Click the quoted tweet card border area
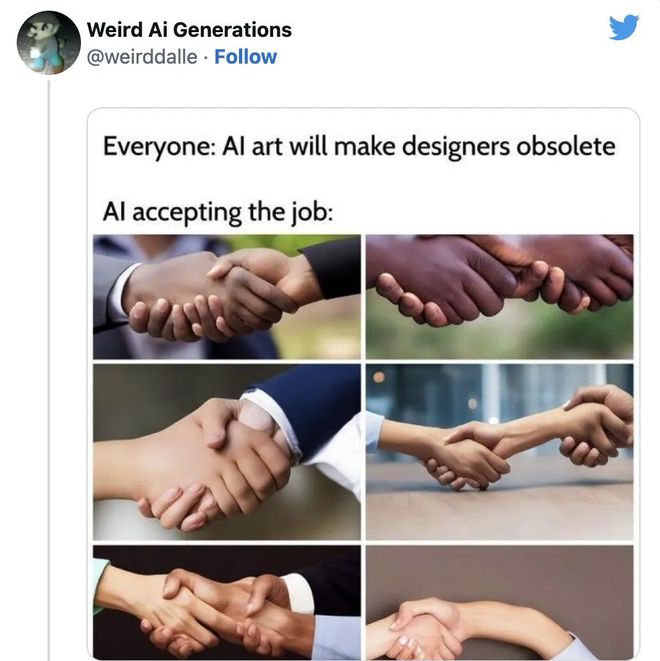The width and height of the screenshot is (660, 661). 363,110
